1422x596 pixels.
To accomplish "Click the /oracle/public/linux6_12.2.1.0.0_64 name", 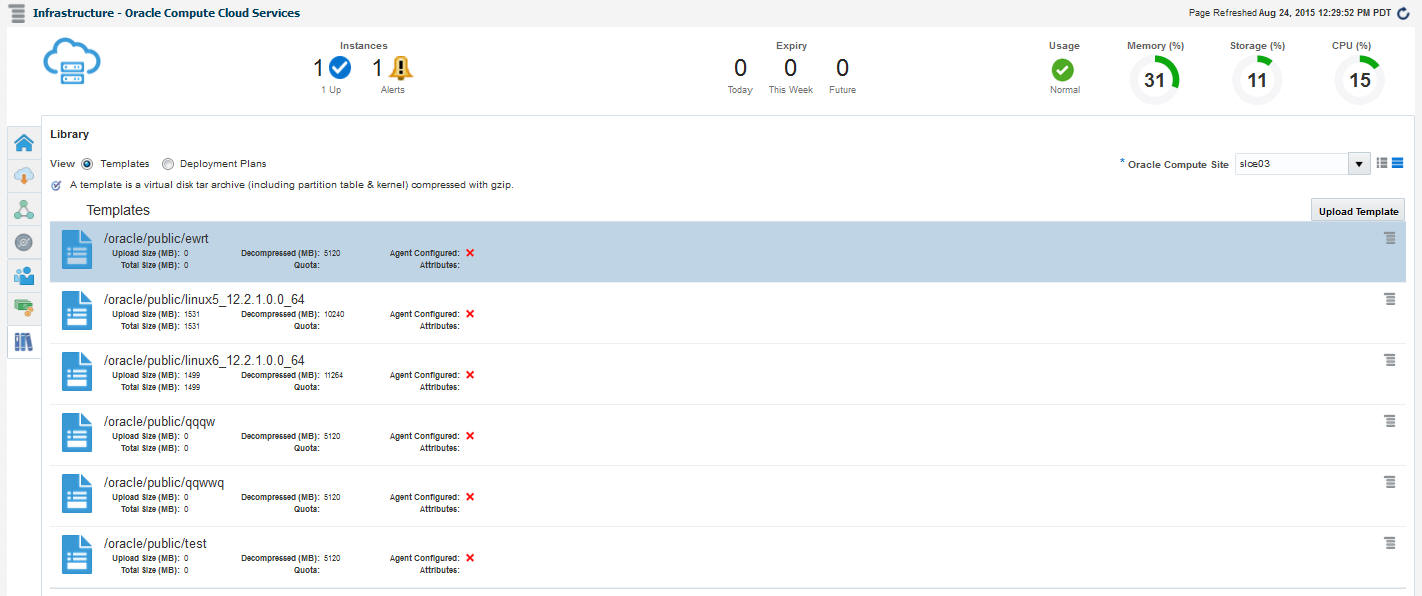I will coord(204,360).
